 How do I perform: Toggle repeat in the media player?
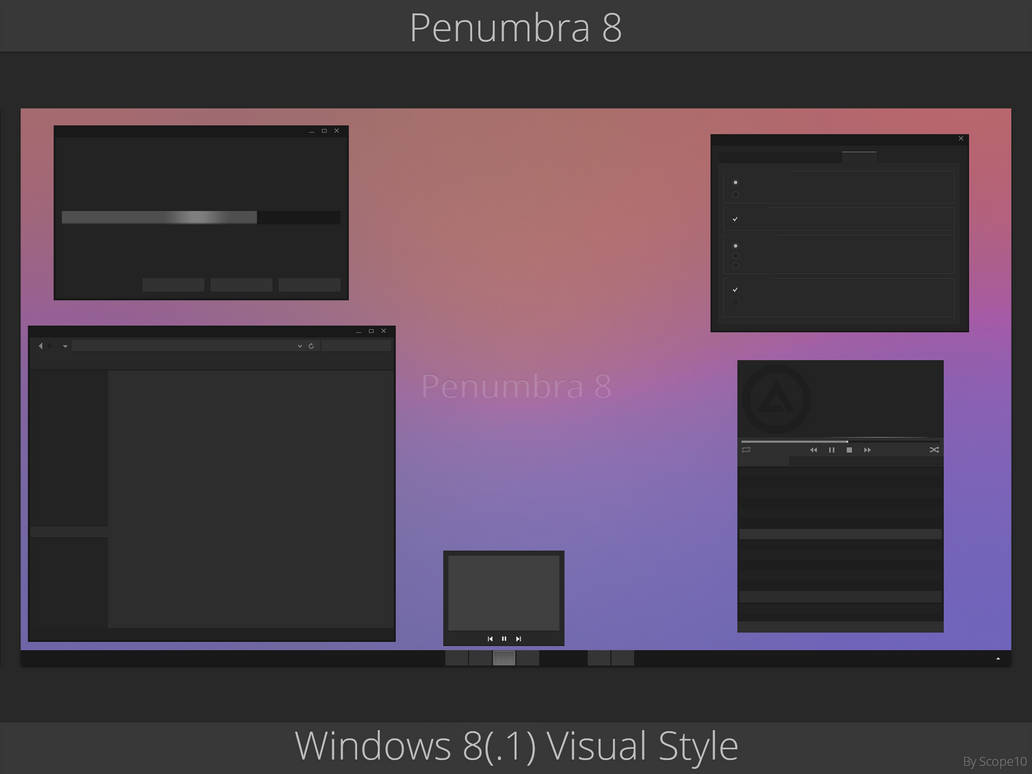[746, 450]
